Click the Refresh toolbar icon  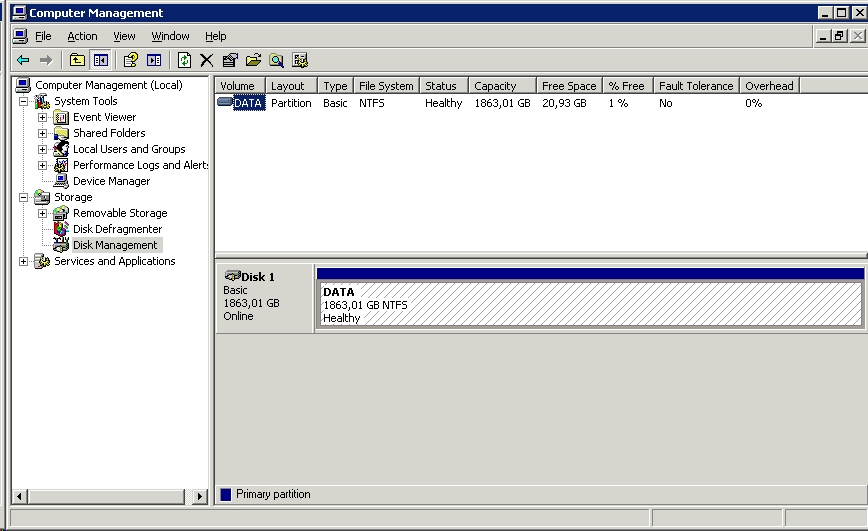coord(184,60)
